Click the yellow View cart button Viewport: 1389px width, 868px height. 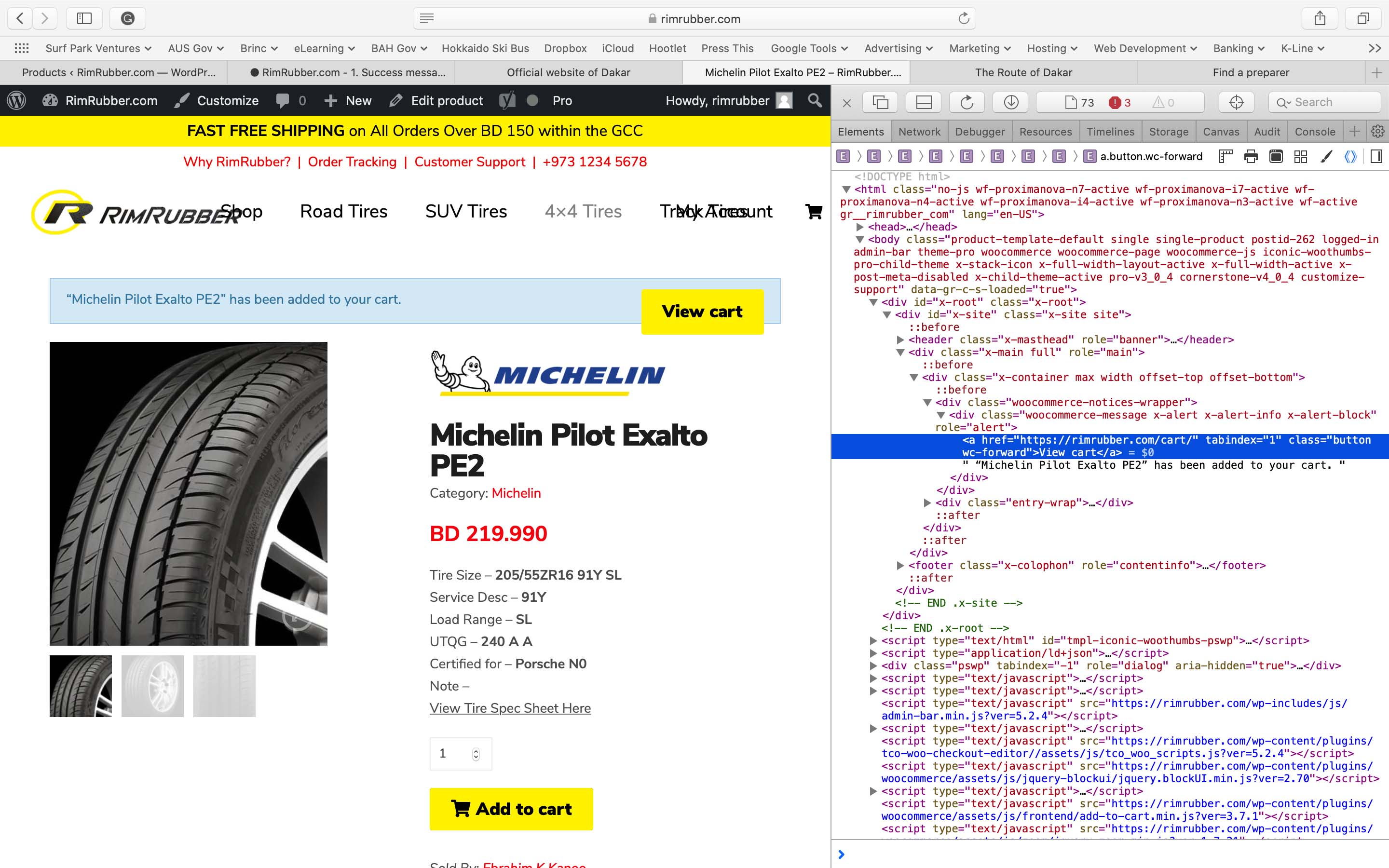click(702, 312)
